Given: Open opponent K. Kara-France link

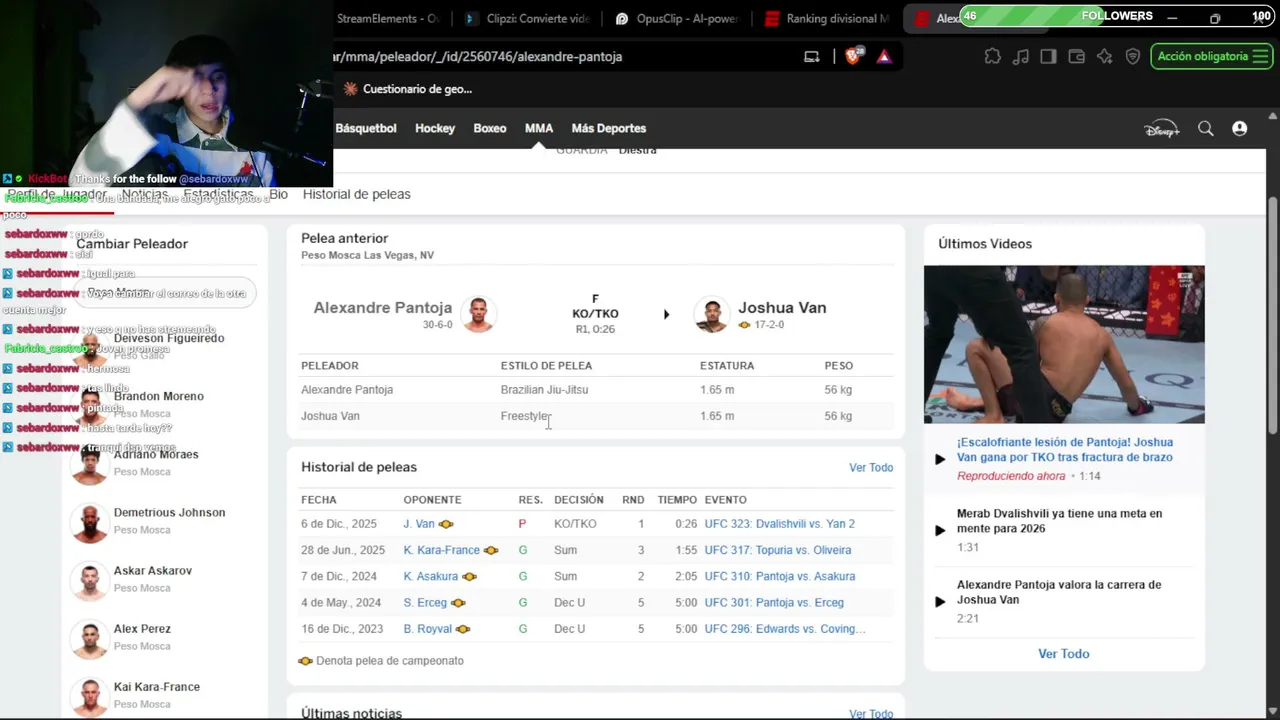Looking at the screenshot, I should coord(442,550).
